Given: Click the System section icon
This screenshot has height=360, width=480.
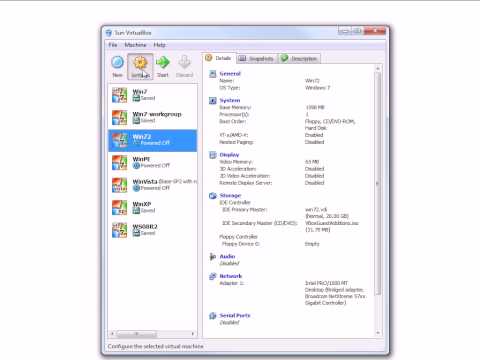Looking at the screenshot, I should pos(213,100).
